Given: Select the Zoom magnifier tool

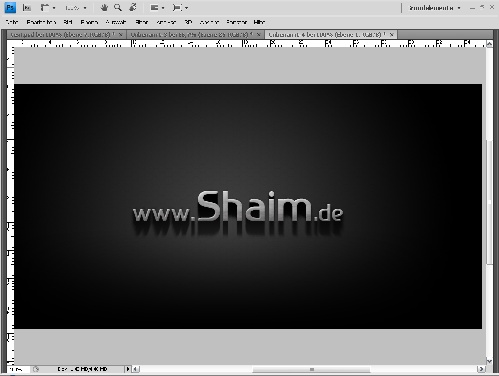Looking at the screenshot, I should click(118, 7).
